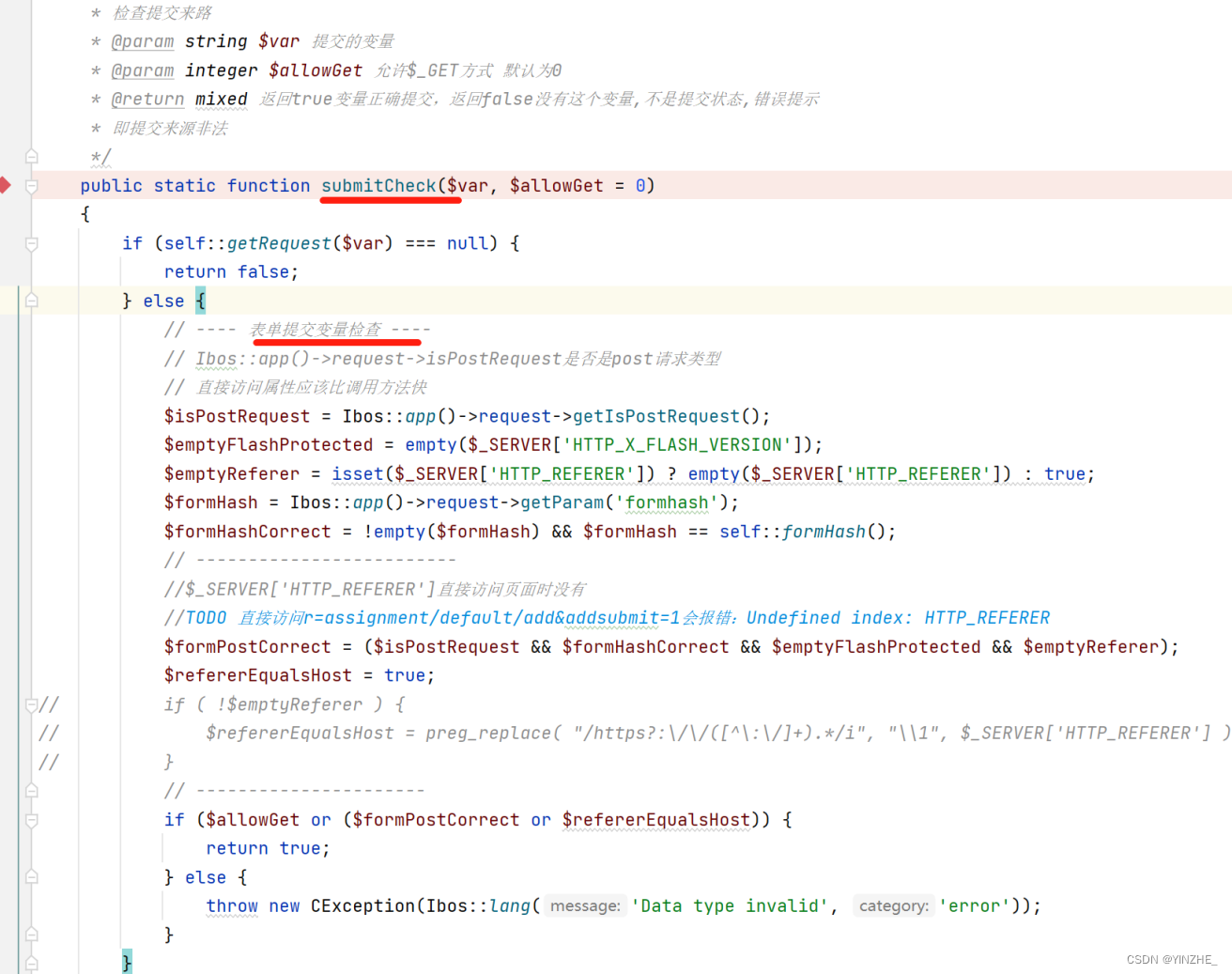Toggle fold marker at brace closing the throw block
This screenshot has width=1232, height=974.
click(x=31, y=935)
